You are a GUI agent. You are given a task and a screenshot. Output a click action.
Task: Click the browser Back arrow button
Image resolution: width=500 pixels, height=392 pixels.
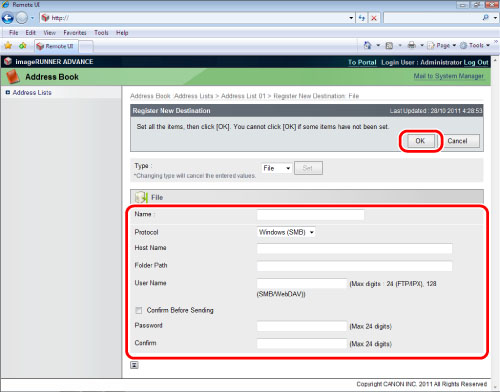[8, 18]
